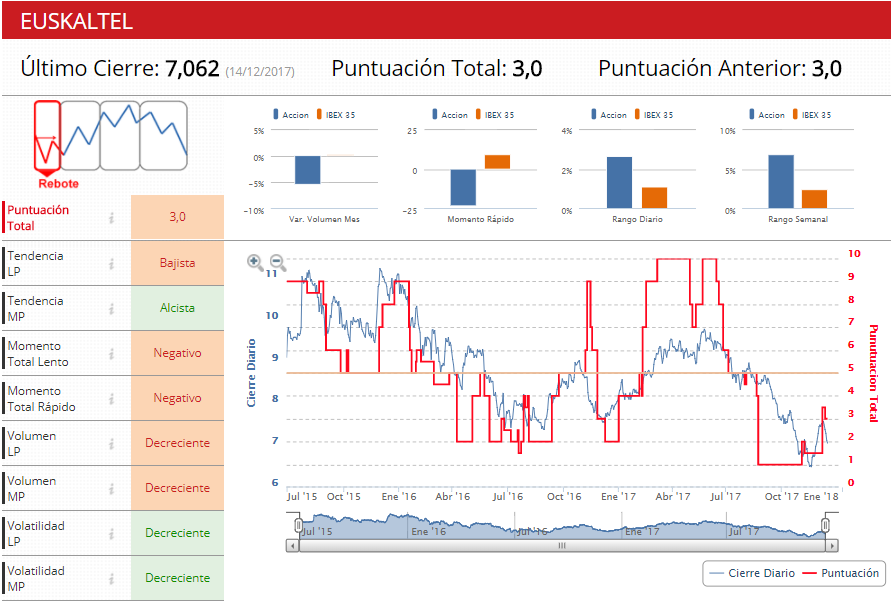Toggle Accion legend in Rango Semanal chart
Viewport: 892px width, 601px height.
tap(766, 115)
